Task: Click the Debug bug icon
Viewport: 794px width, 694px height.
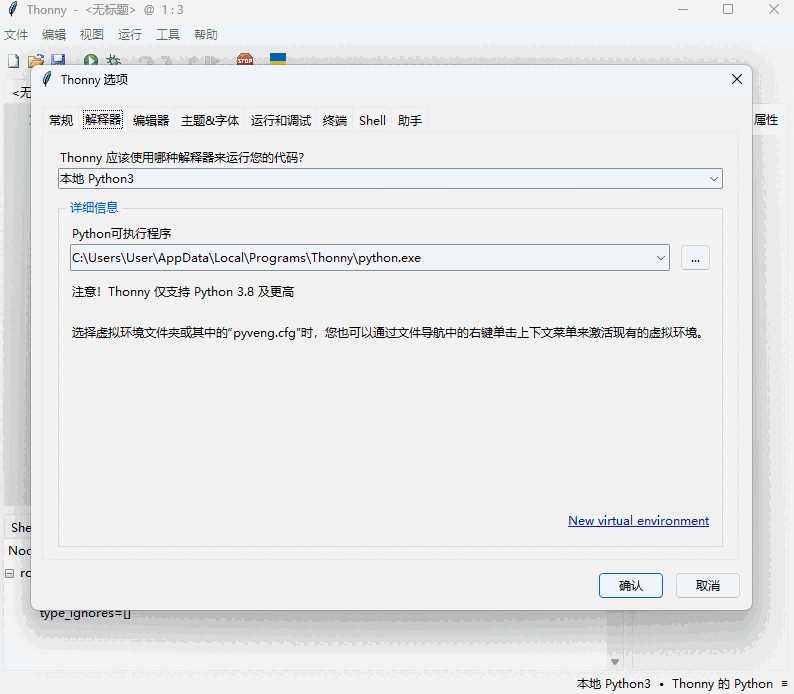Action: coord(113,60)
